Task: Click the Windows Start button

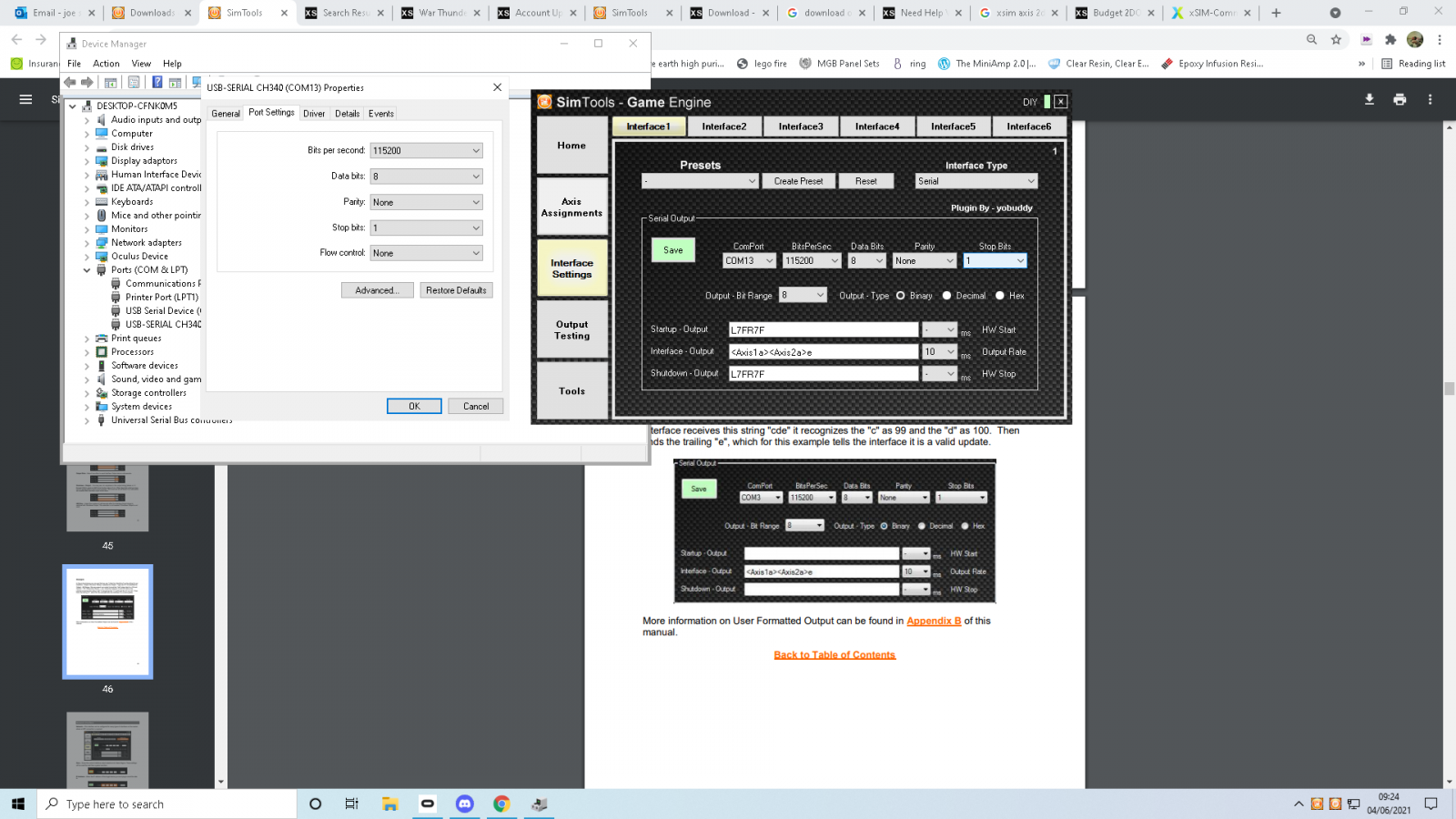Action: click(18, 804)
